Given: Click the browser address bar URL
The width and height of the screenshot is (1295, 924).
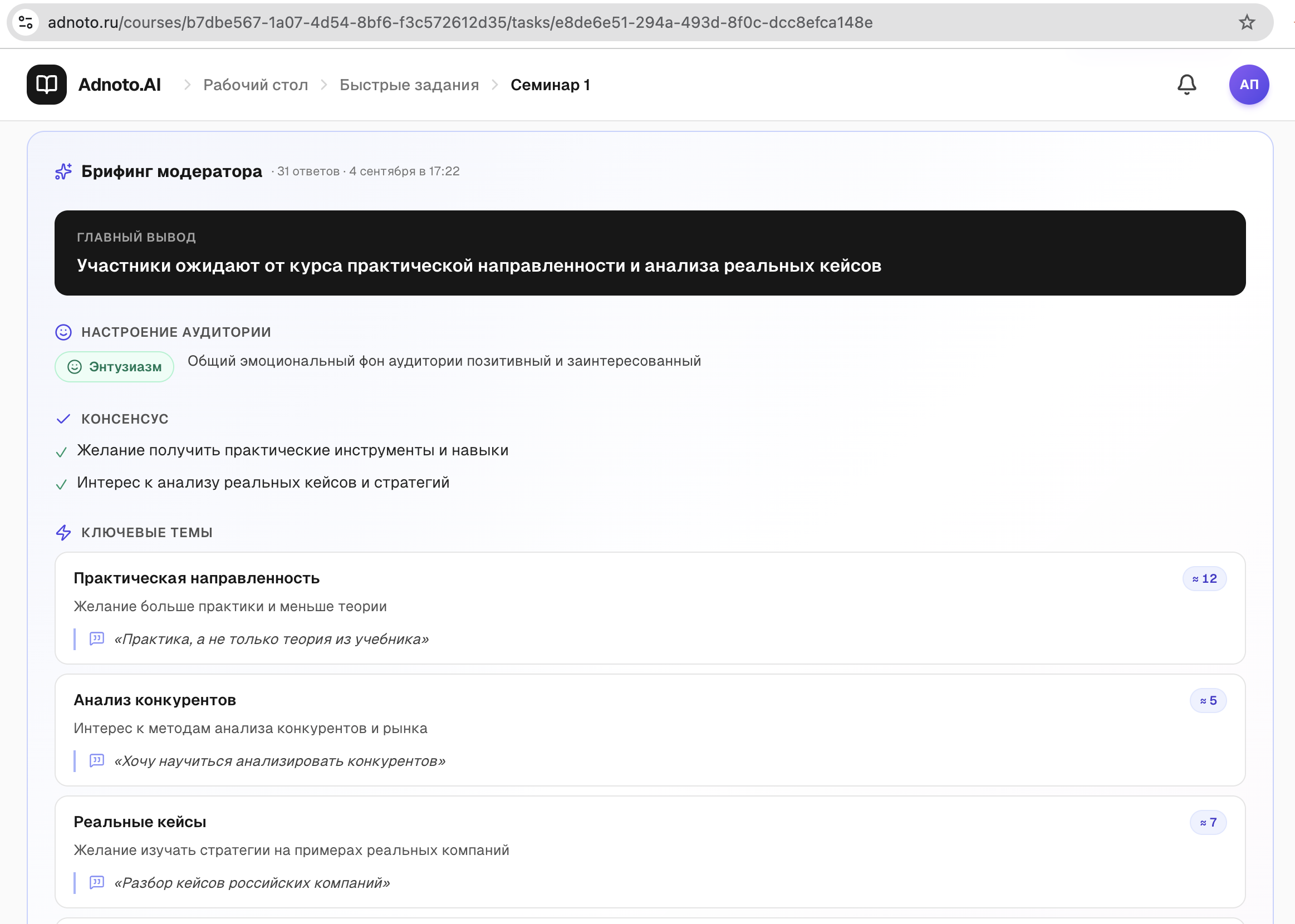Looking at the screenshot, I should [460, 22].
